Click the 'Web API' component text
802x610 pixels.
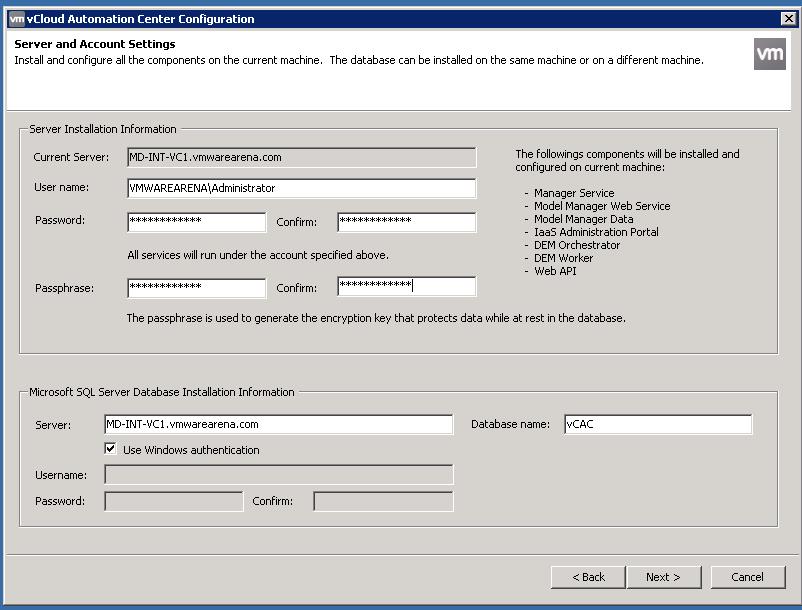point(555,271)
